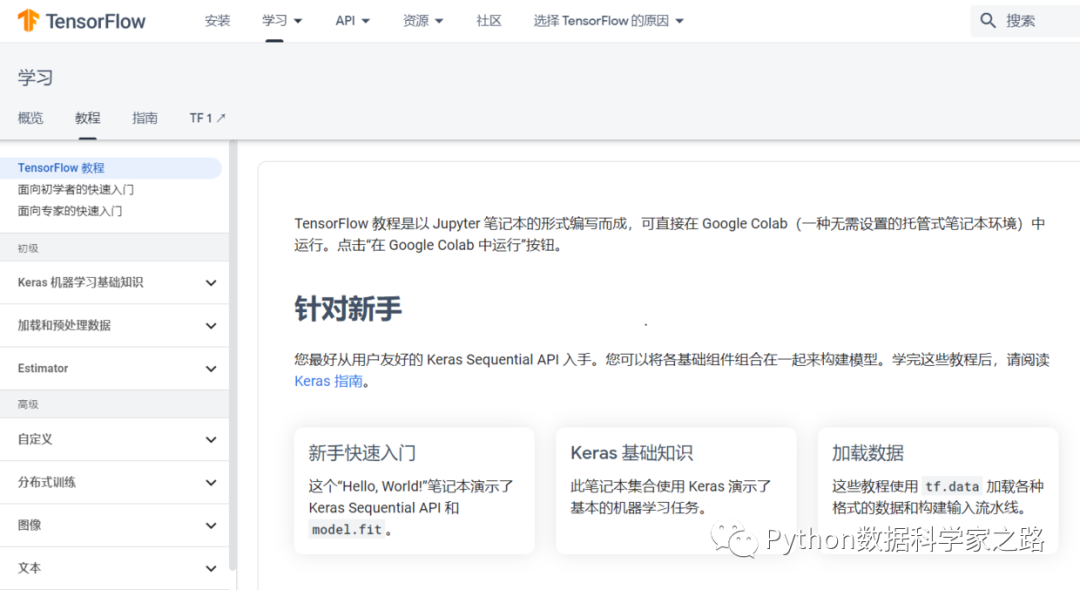The width and height of the screenshot is (1080, 590).
Task: Open the 资源 dropdown menu
Action: [423, 21]
